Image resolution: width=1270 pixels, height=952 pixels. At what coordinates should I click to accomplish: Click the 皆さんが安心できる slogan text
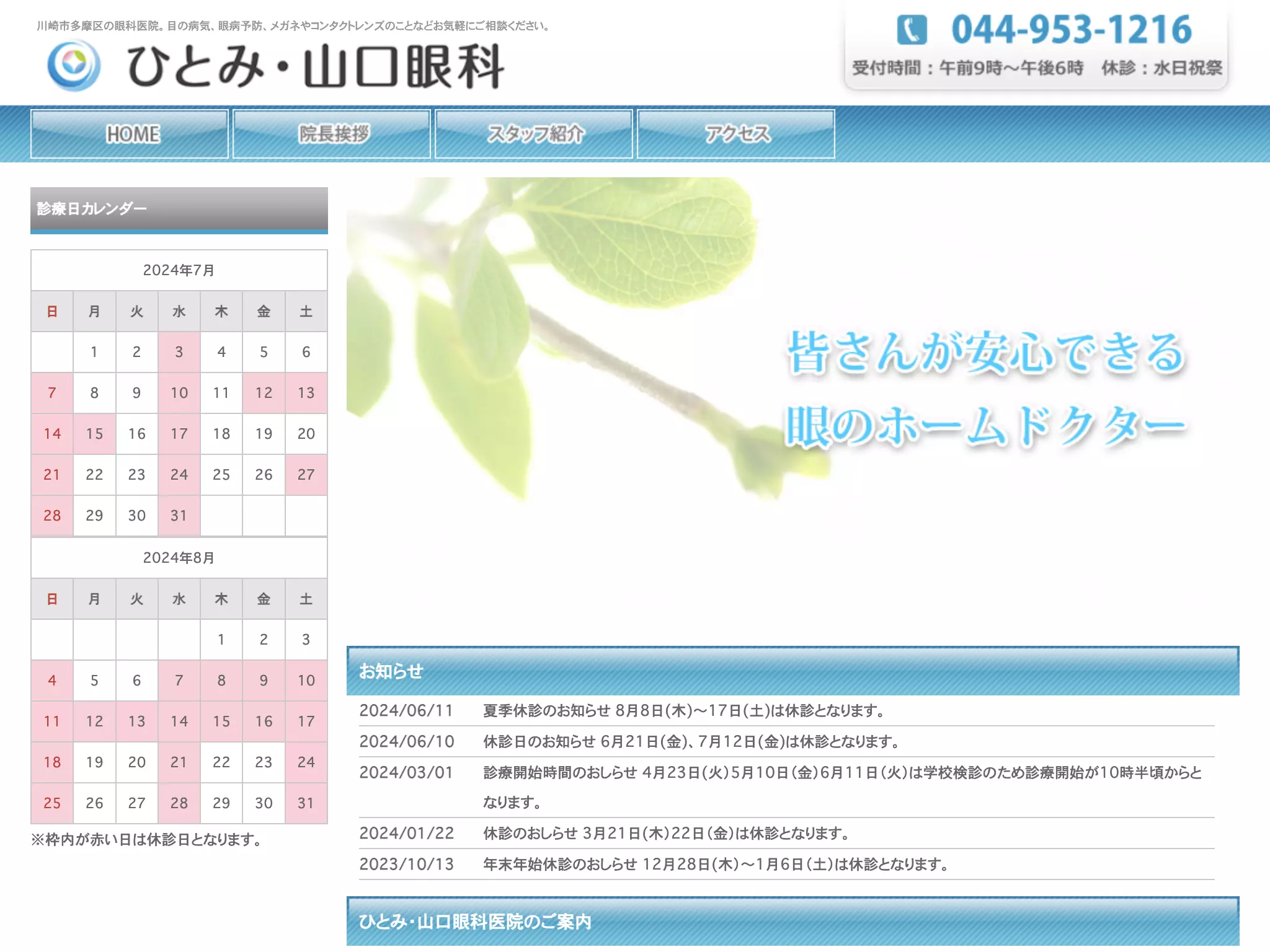tap(987, 352)
